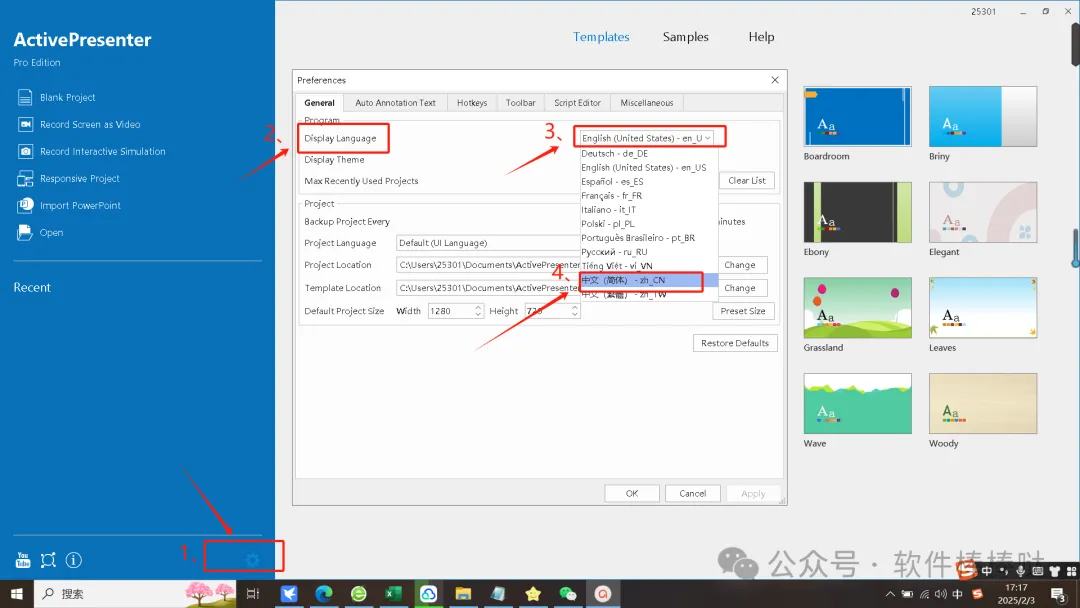Switch to the Miscellaneous tab

pos(647,103)
